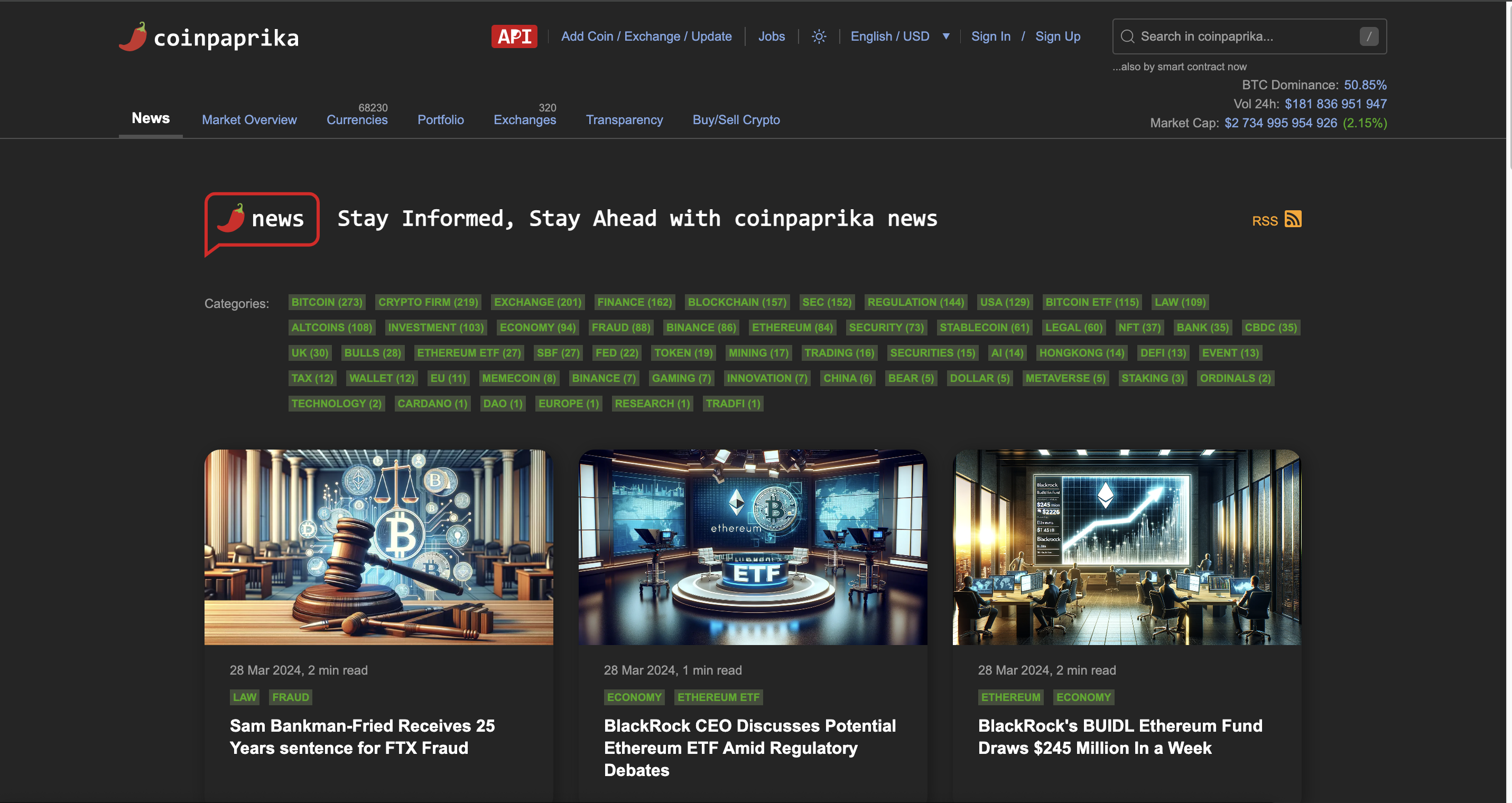Viewport: 1512px width, 803px height.
Task: Select FINANCE (162) category tag
Action: coord(635,302)
